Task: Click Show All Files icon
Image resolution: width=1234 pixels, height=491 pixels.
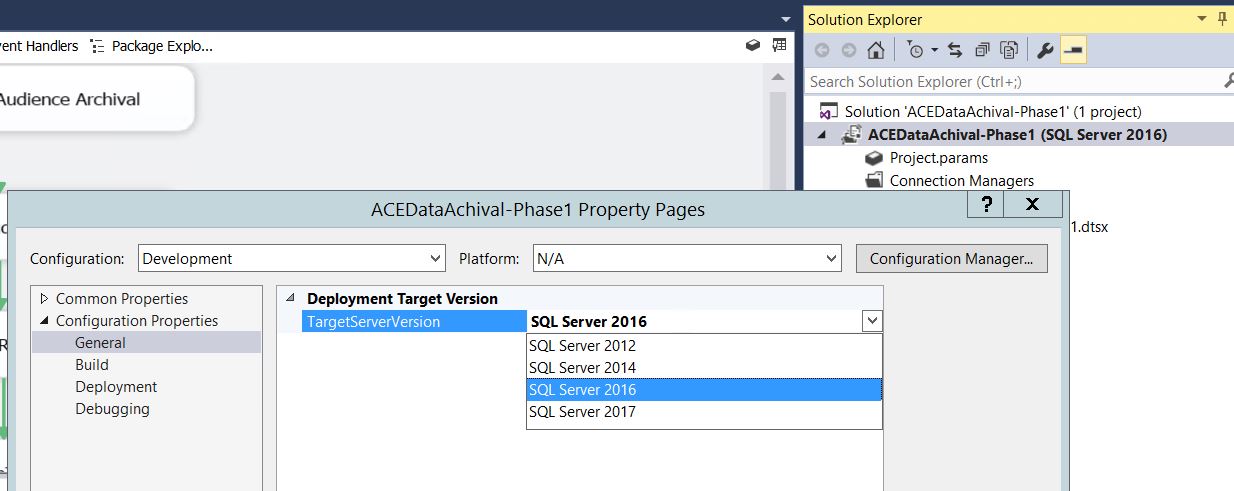Action: tap(1009, 50)
